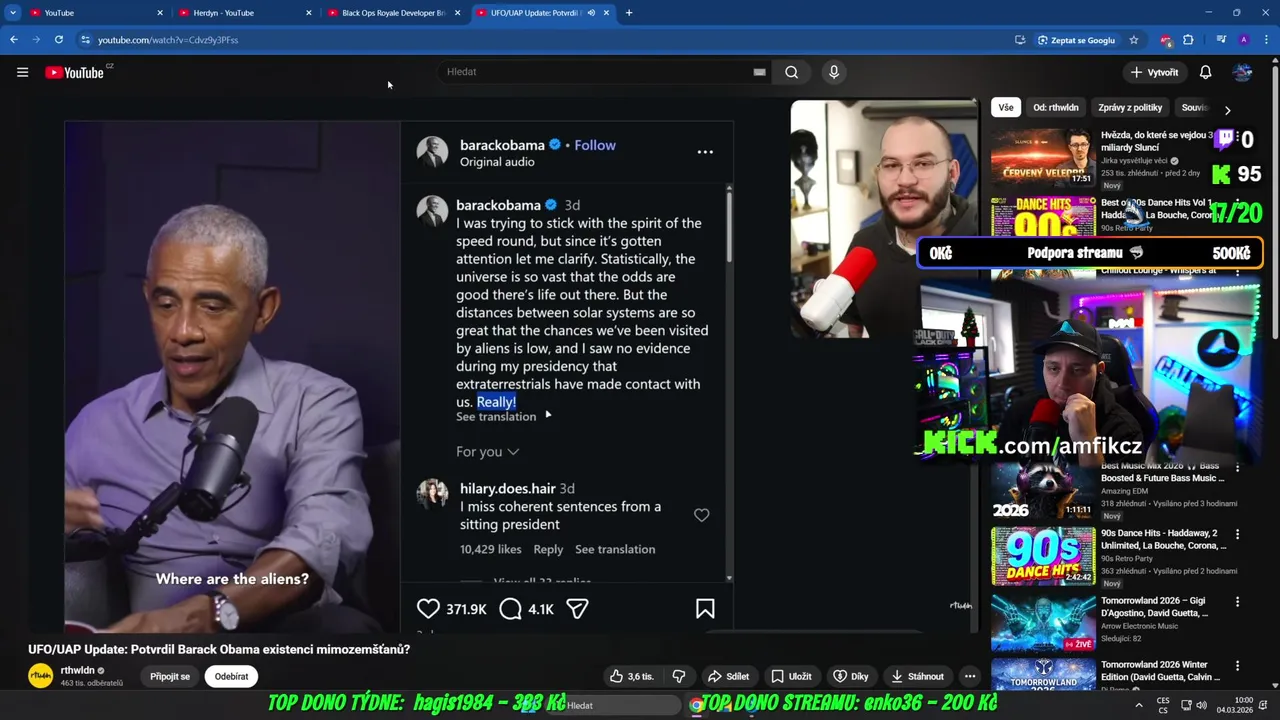The image size is (1280, 720).
Task: Click the Instagram like heart showing 371.9K
Action: coord(428,608)
